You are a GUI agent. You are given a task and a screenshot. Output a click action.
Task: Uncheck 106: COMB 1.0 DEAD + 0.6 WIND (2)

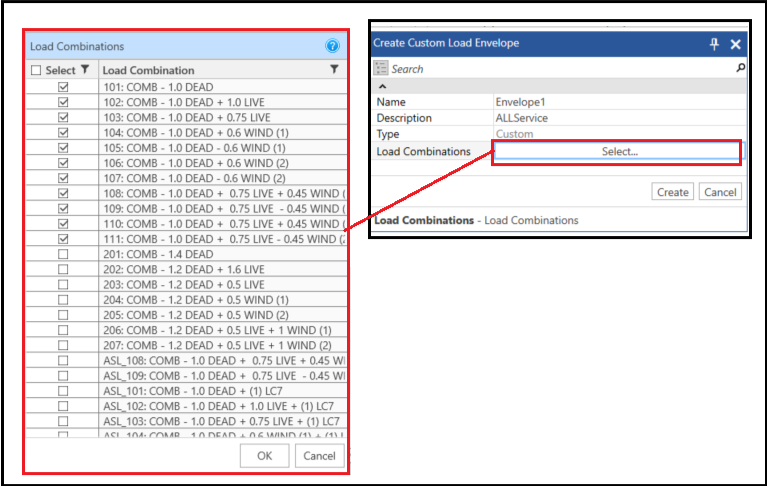pos(63,163)
